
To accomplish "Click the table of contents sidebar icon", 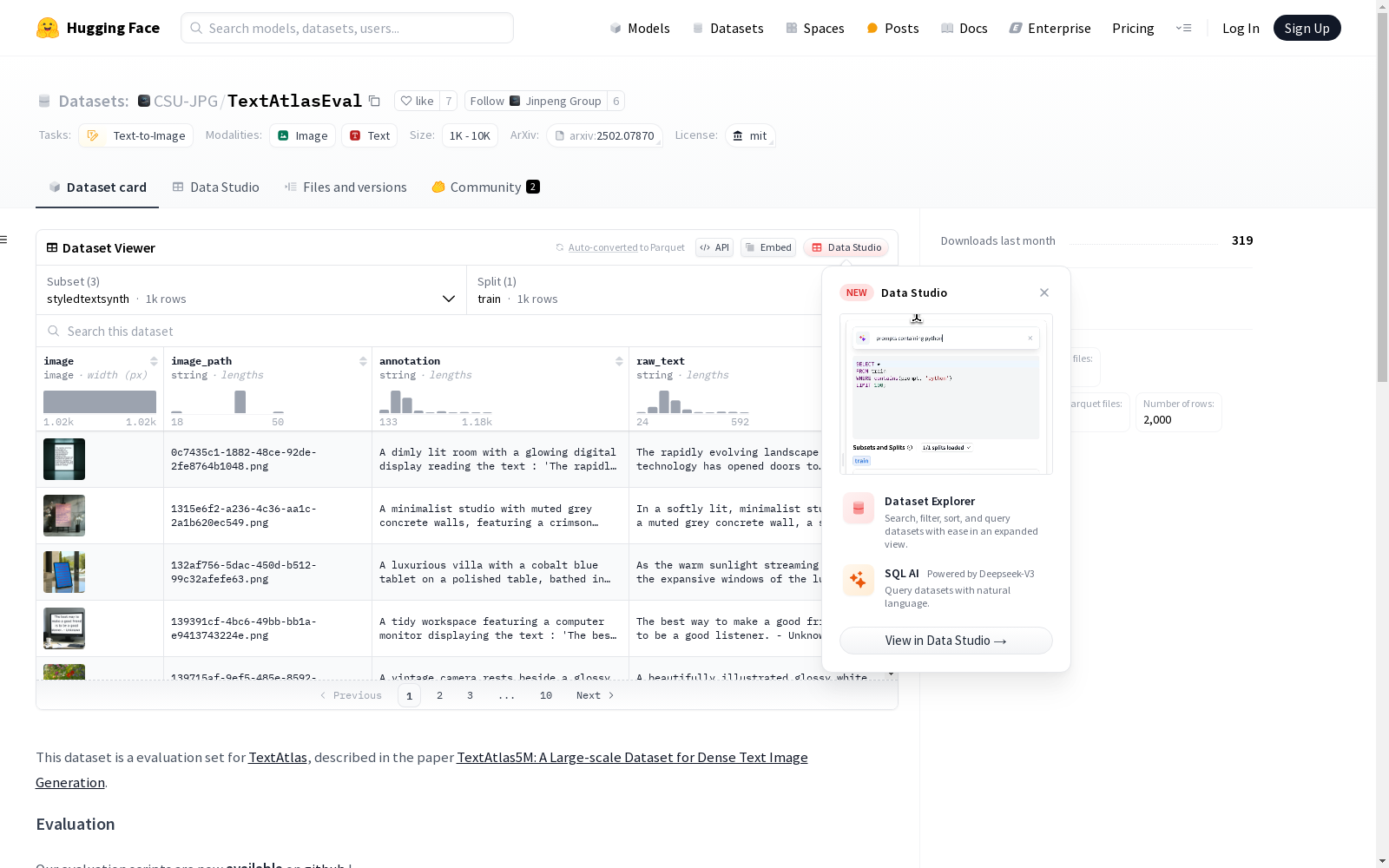I will (x=4, y=240).
